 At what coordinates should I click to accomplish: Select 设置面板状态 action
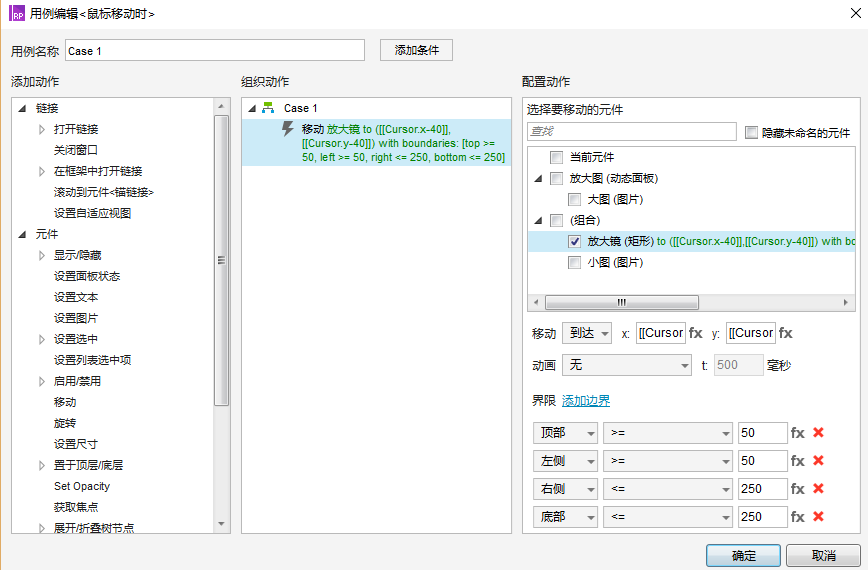coord(87,276)
